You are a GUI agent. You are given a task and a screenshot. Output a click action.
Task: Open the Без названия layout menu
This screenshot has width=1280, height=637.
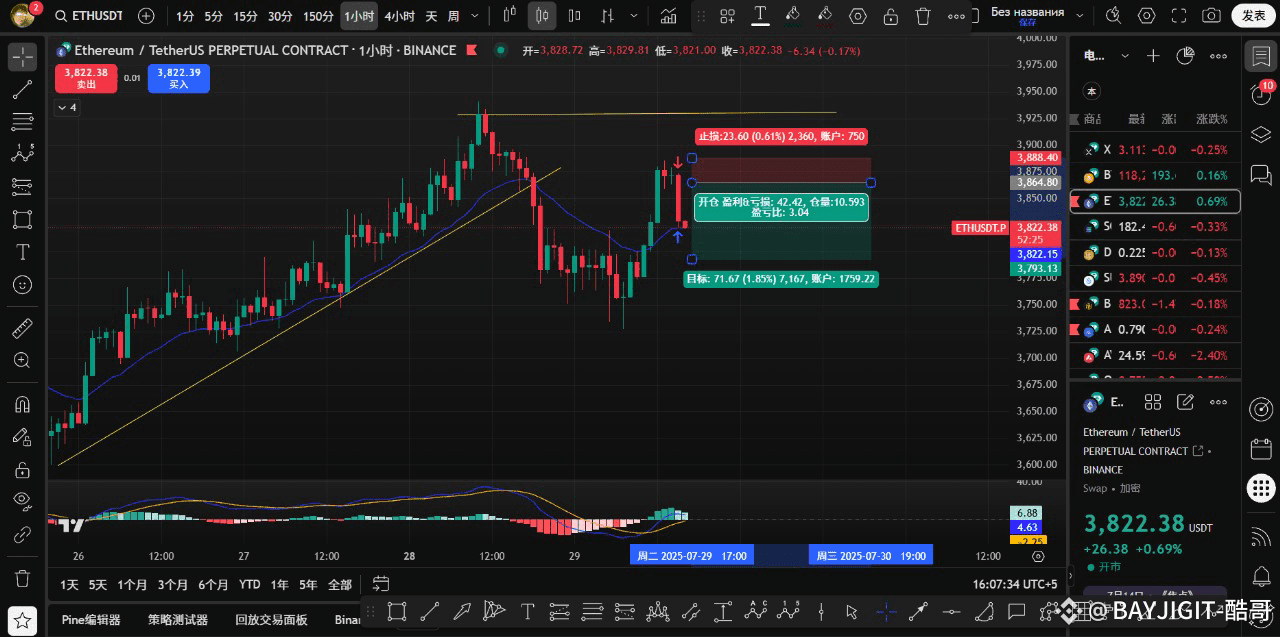1035,15
